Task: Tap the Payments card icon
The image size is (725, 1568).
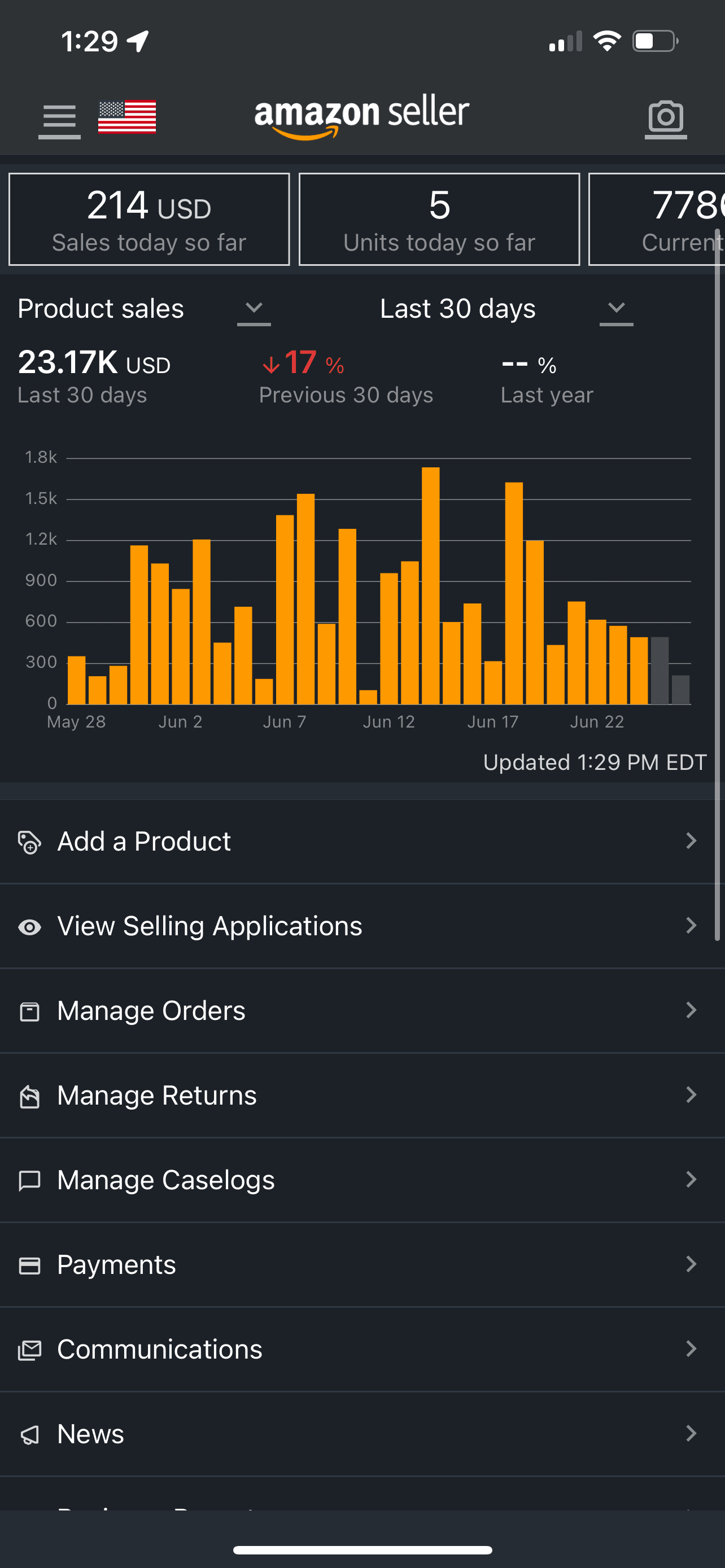Action: 29,1265
